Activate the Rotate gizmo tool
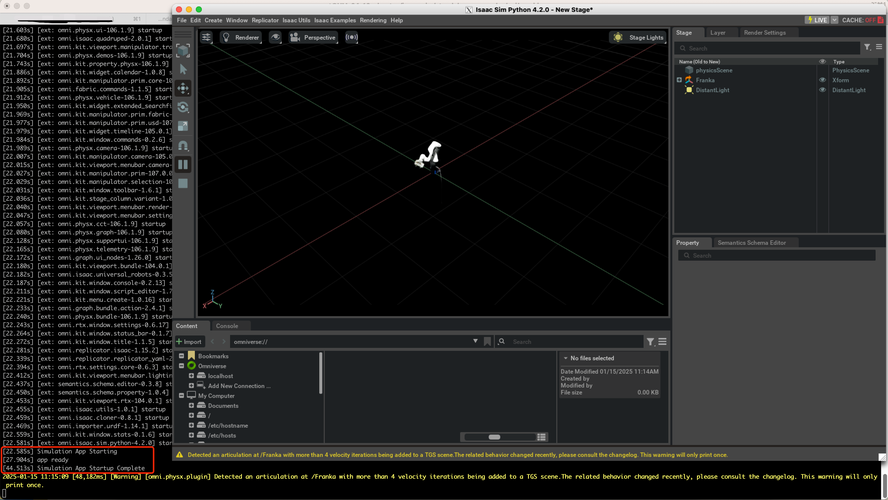 pyautogui.click(x=183, y=108)
